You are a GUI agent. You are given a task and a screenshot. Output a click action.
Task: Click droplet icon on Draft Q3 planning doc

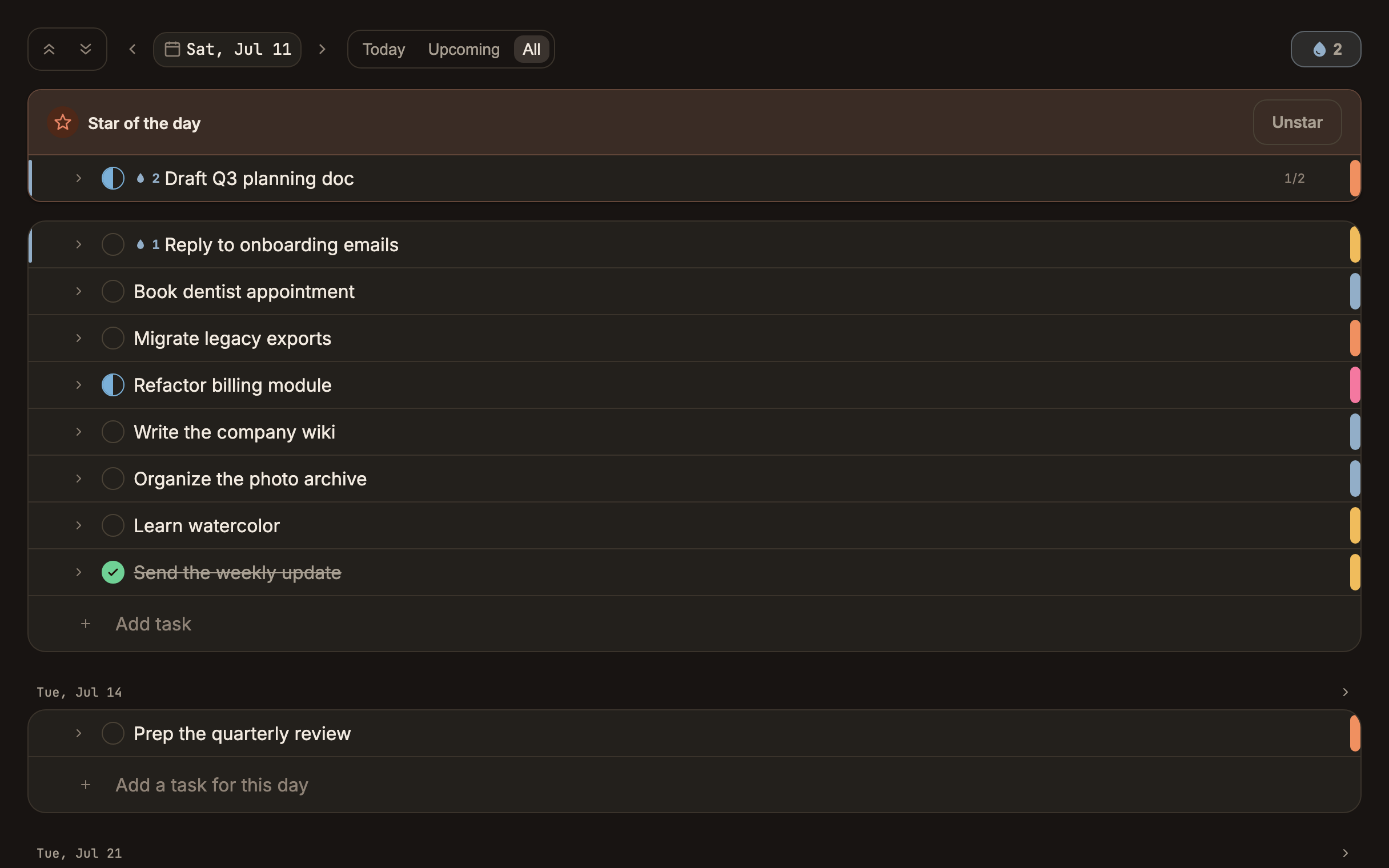(x=140, y=179)
